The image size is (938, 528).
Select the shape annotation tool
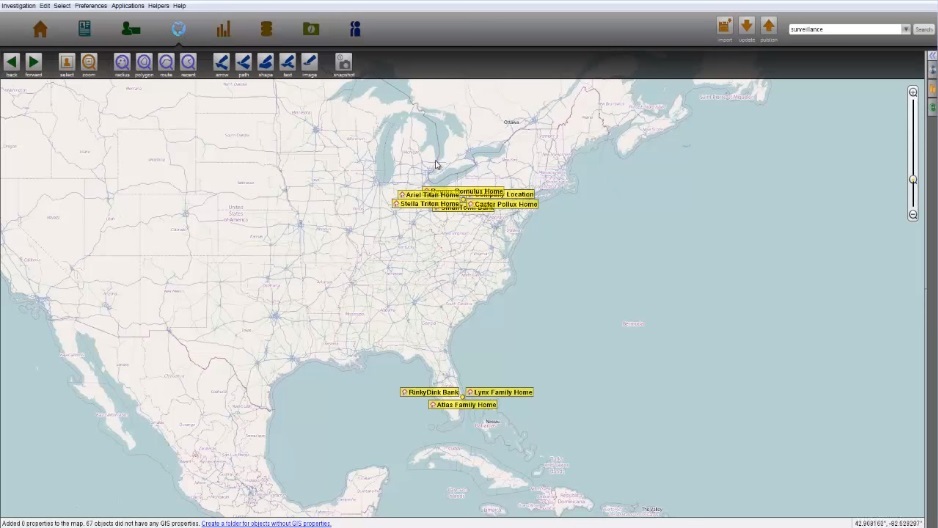click(x=266, y=62)
